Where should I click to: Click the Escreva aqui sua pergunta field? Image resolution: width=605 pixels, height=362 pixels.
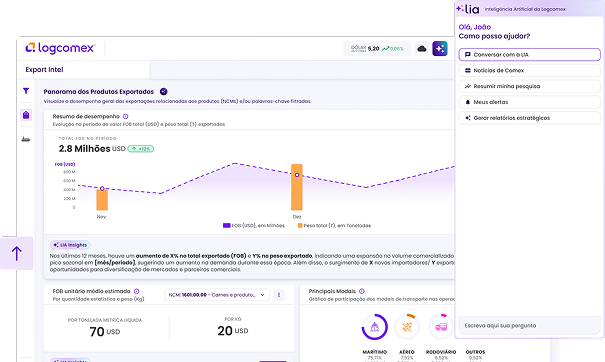point(529,325)
